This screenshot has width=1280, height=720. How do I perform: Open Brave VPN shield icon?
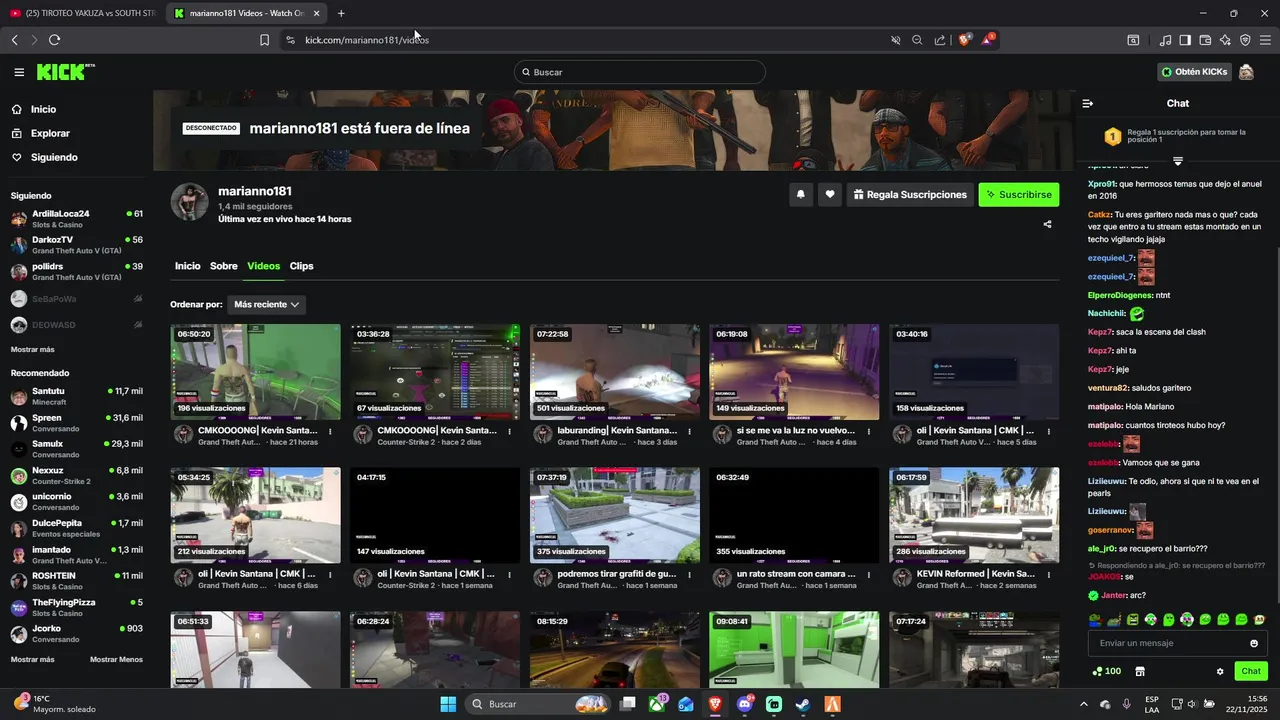tap(1245, 40)
